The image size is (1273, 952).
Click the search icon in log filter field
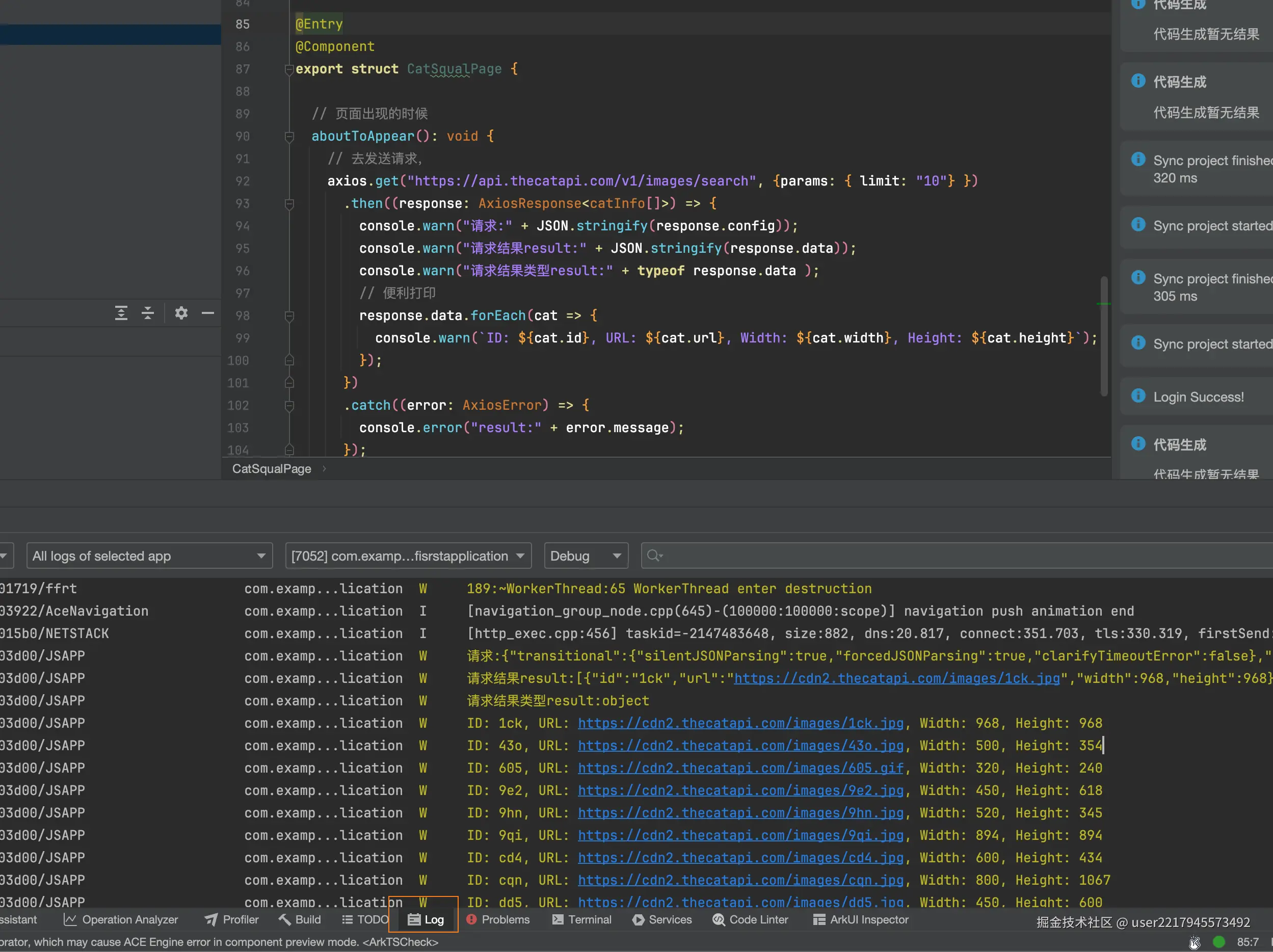[x=654, y=556]
